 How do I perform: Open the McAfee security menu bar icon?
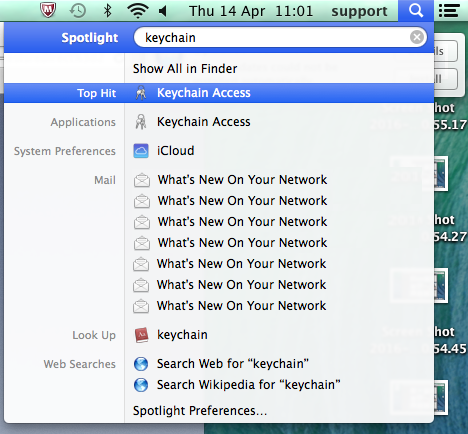[x=48, y=10]
